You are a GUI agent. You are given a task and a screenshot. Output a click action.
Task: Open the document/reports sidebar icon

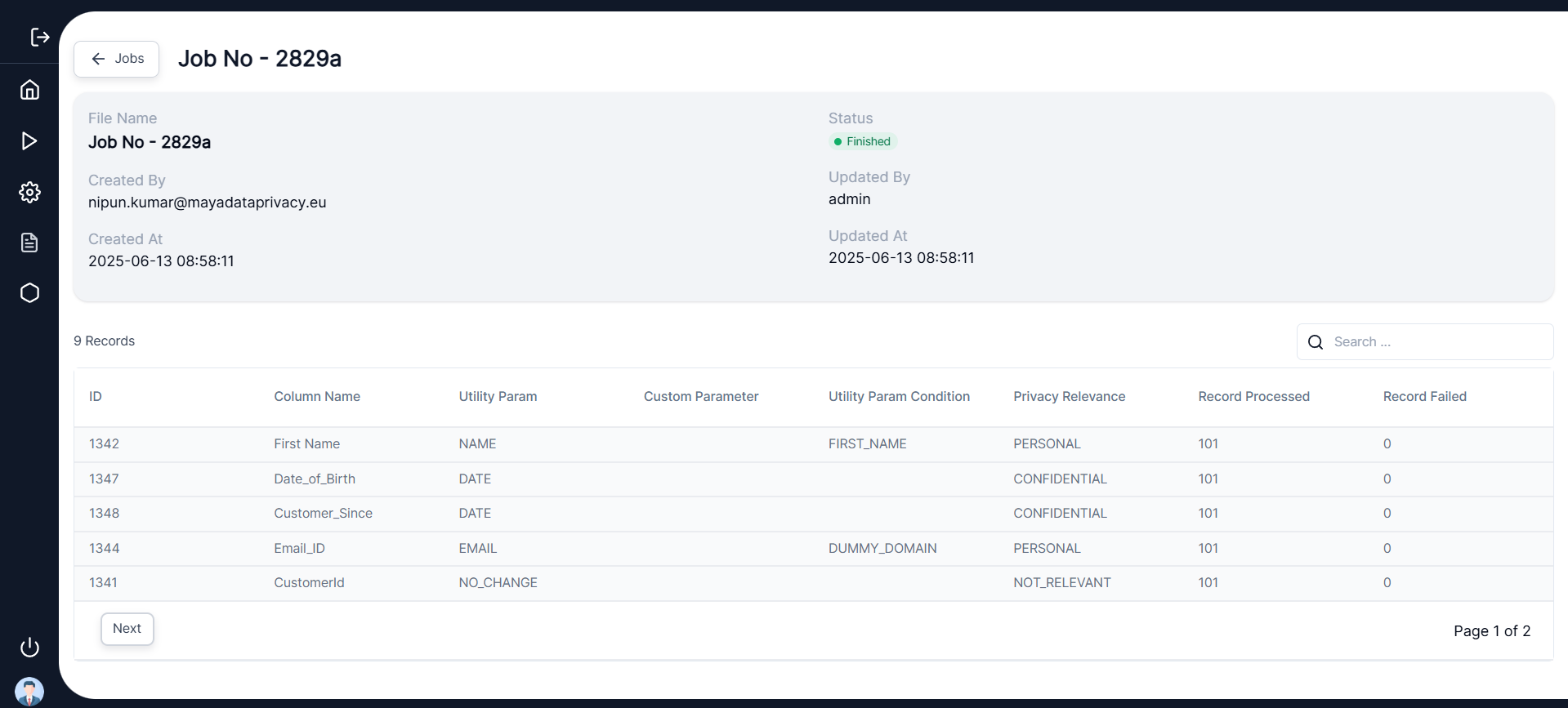coord(29,243)
